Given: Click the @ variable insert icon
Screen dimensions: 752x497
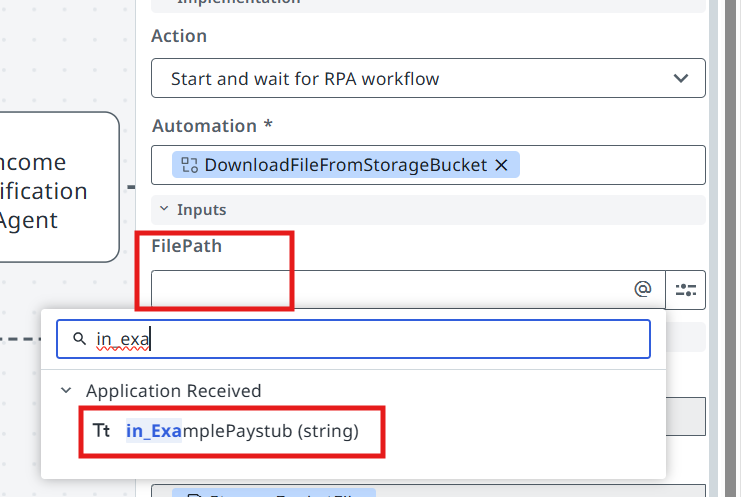Looking at the screenshot, I should 643,289.
